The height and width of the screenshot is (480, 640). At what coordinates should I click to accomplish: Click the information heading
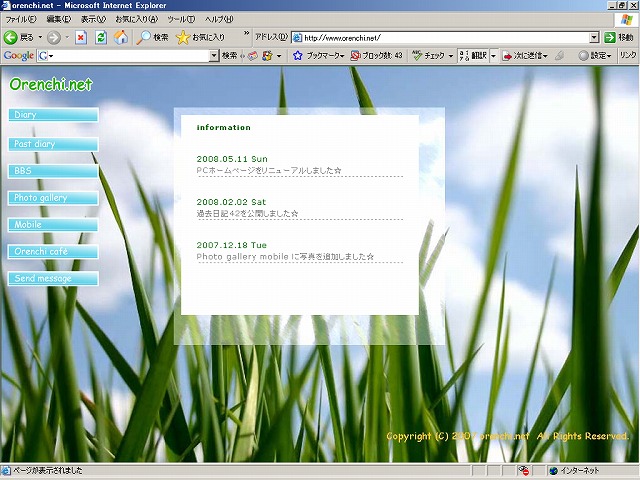224,127
